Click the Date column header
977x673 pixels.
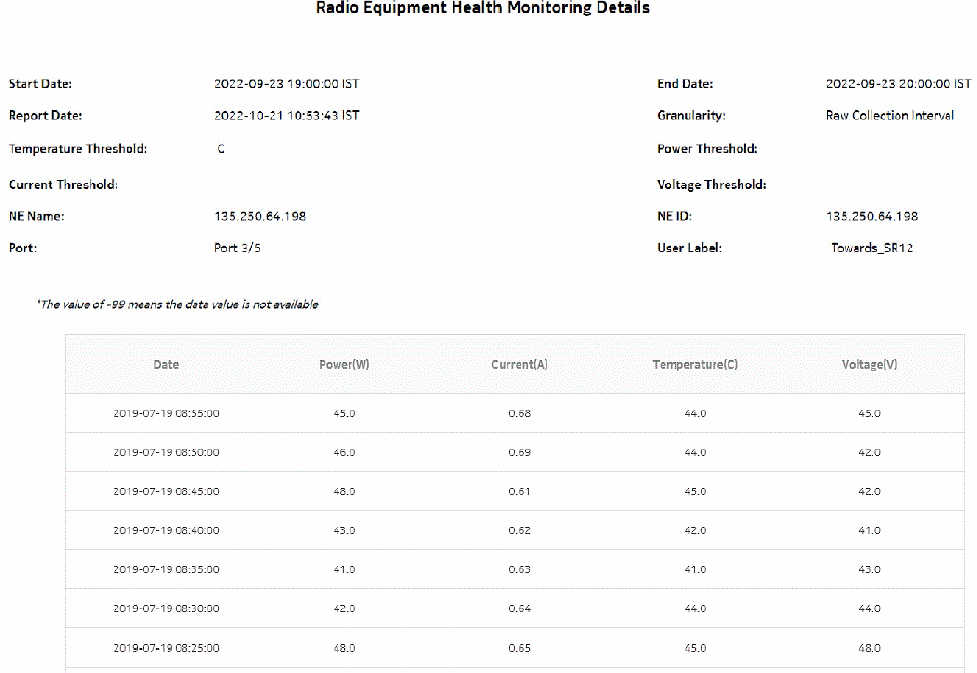165,364
